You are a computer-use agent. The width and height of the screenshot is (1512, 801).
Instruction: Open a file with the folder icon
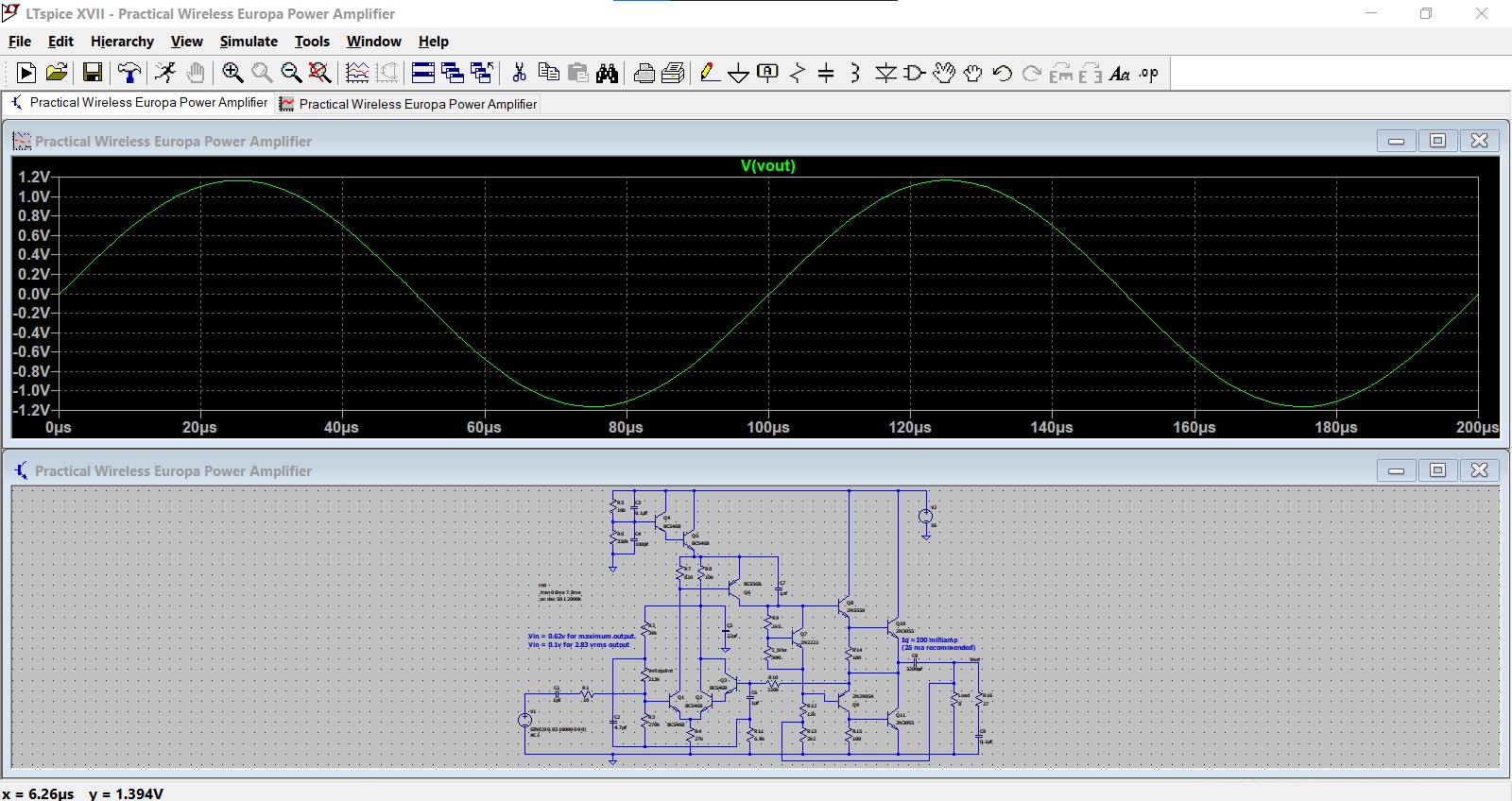pos(57,73)
